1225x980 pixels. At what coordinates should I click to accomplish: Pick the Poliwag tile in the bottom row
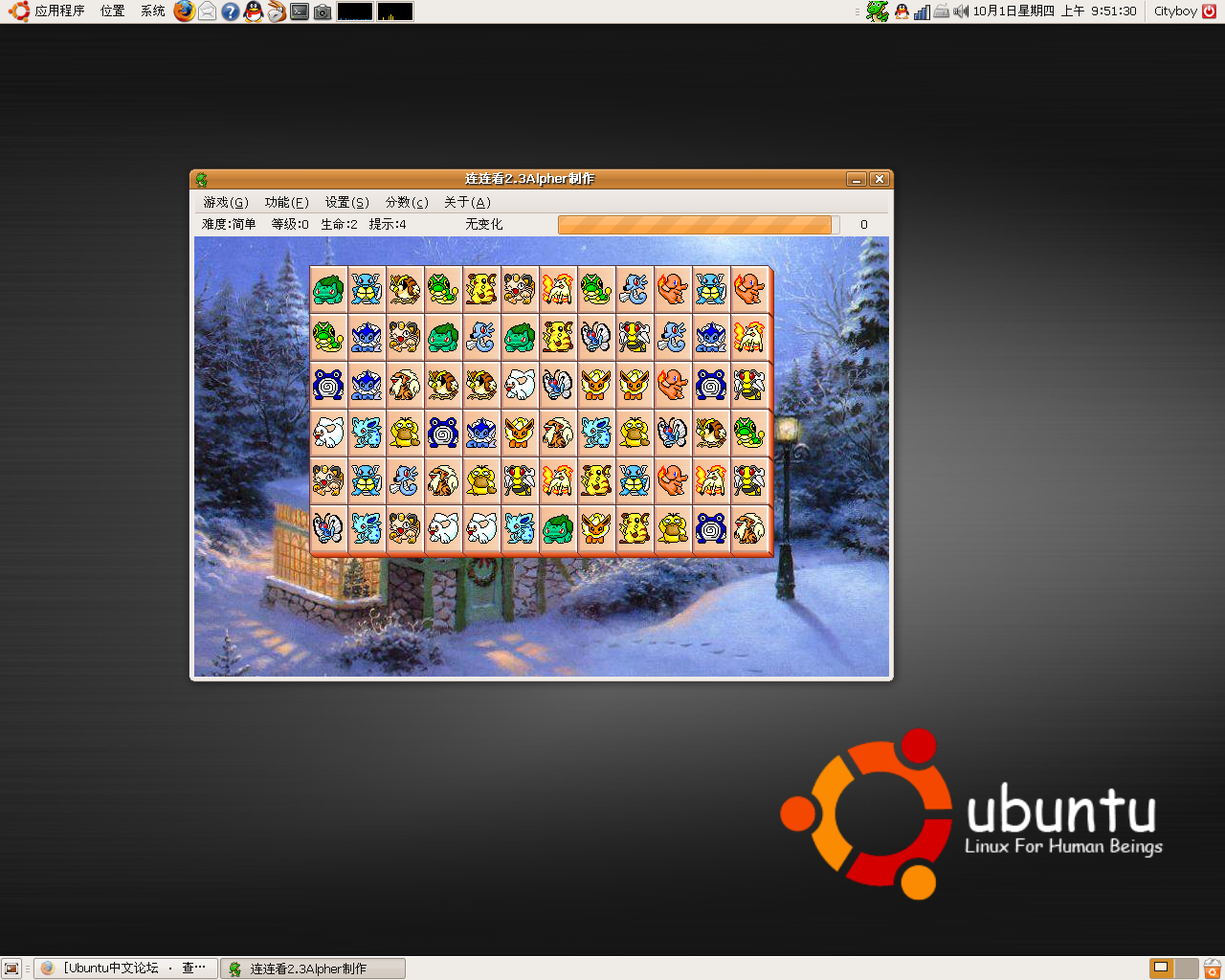(x=711, y=527)
